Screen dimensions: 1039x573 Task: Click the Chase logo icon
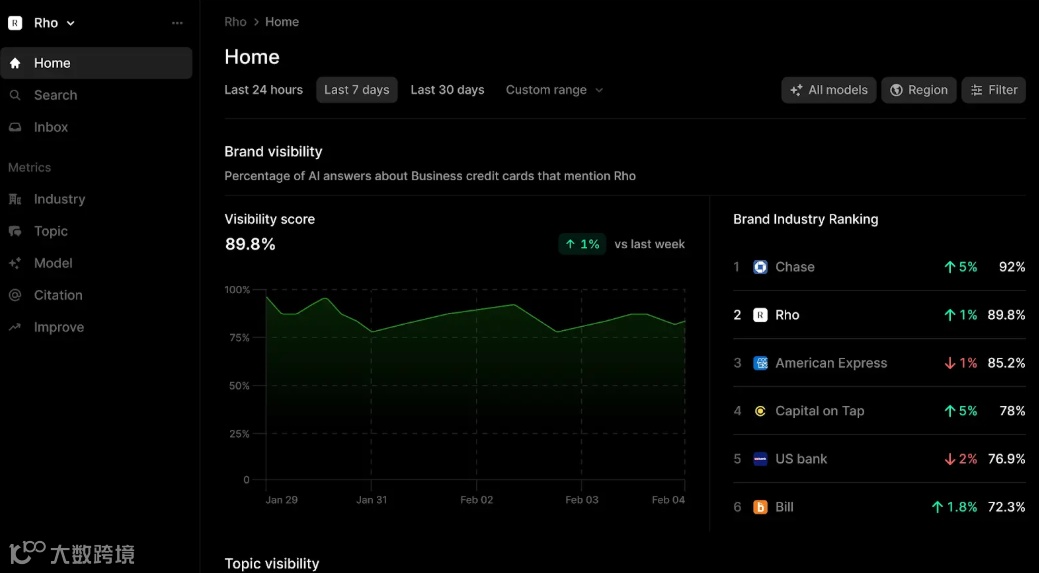[760, 267]
